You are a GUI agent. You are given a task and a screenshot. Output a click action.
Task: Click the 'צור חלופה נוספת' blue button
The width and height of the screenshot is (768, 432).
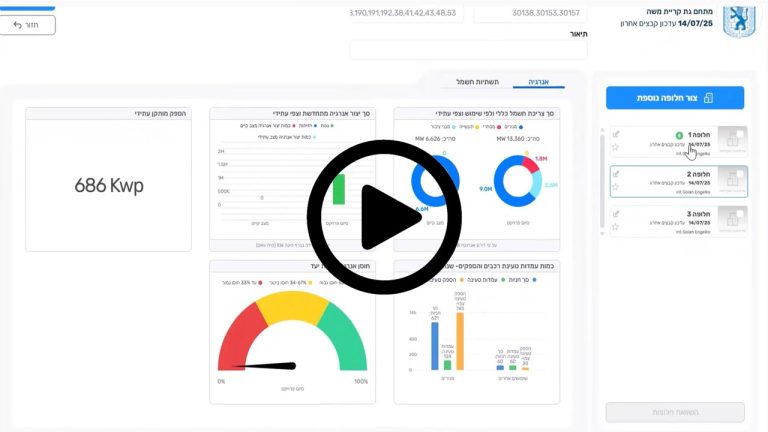[675, 98]
